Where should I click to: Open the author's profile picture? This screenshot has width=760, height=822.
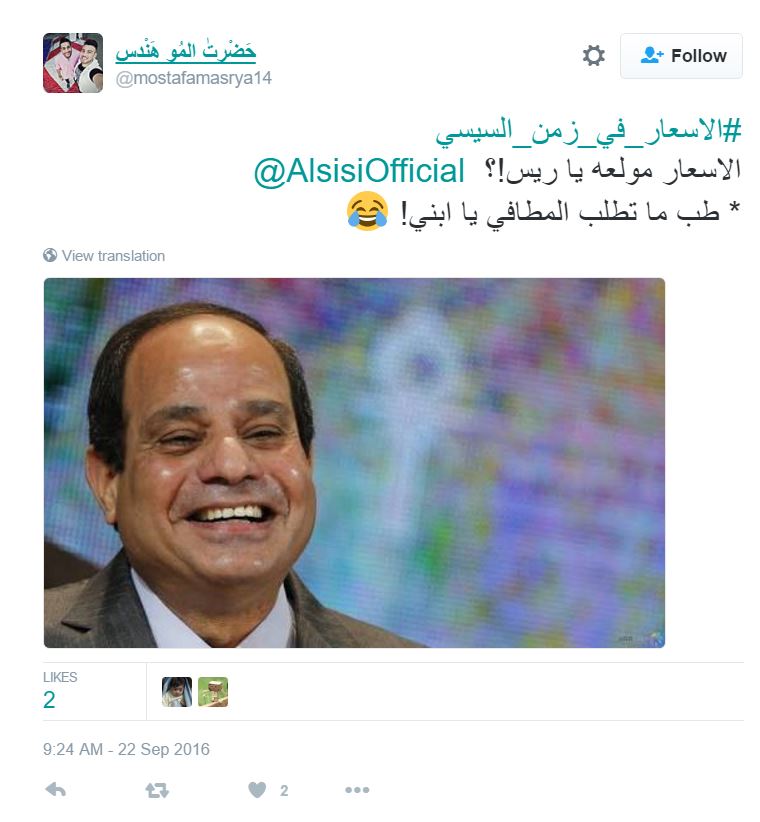73,63
